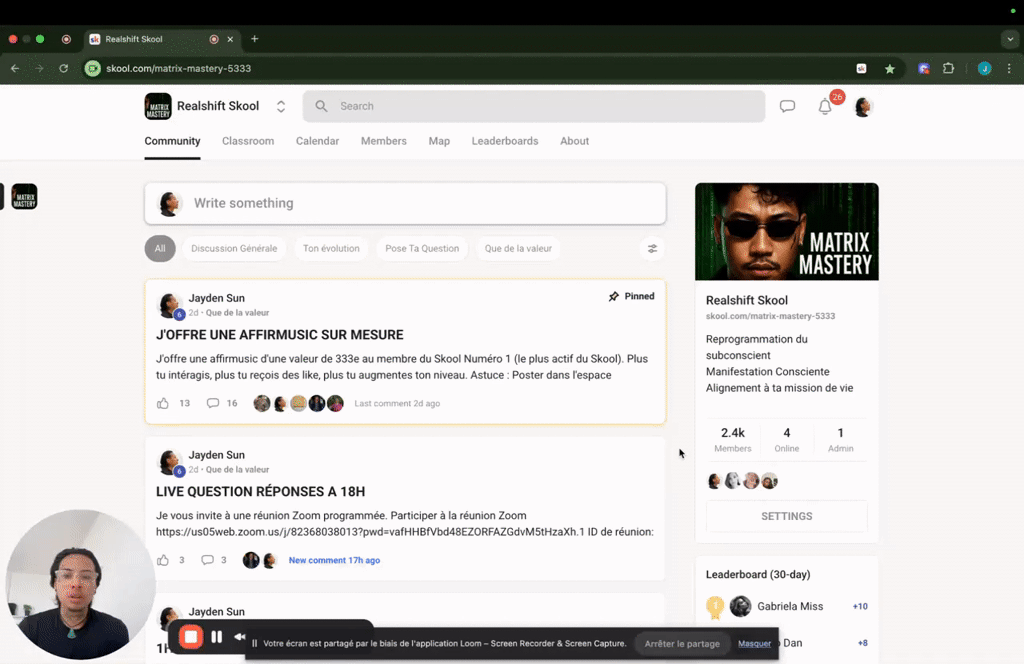The image size is (1024, 664).
Task: Click the Write something post box
Action: tap(405, 203)
